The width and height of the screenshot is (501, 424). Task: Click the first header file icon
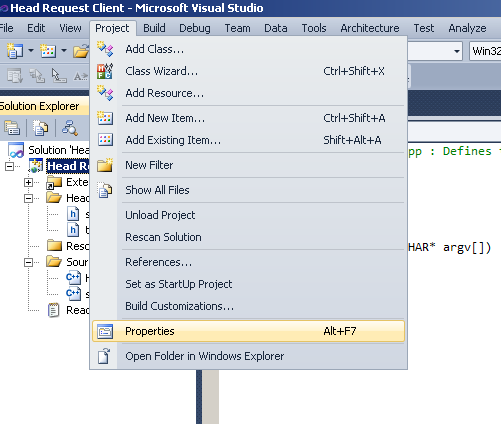point(73,214)
